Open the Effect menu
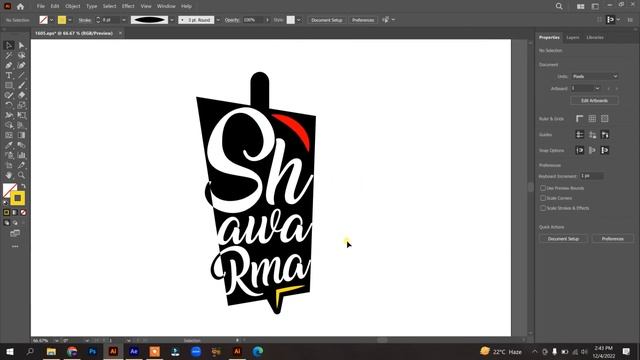 point(128,6)
